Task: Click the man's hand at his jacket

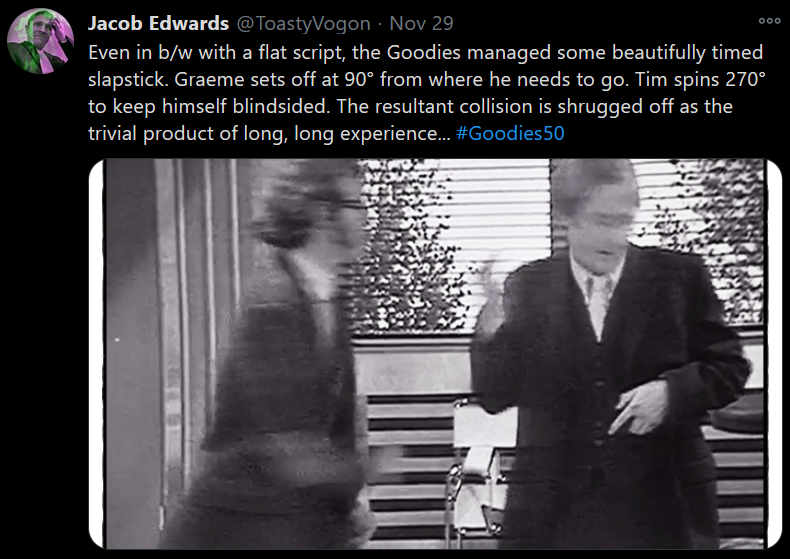Action: point(637,407)
